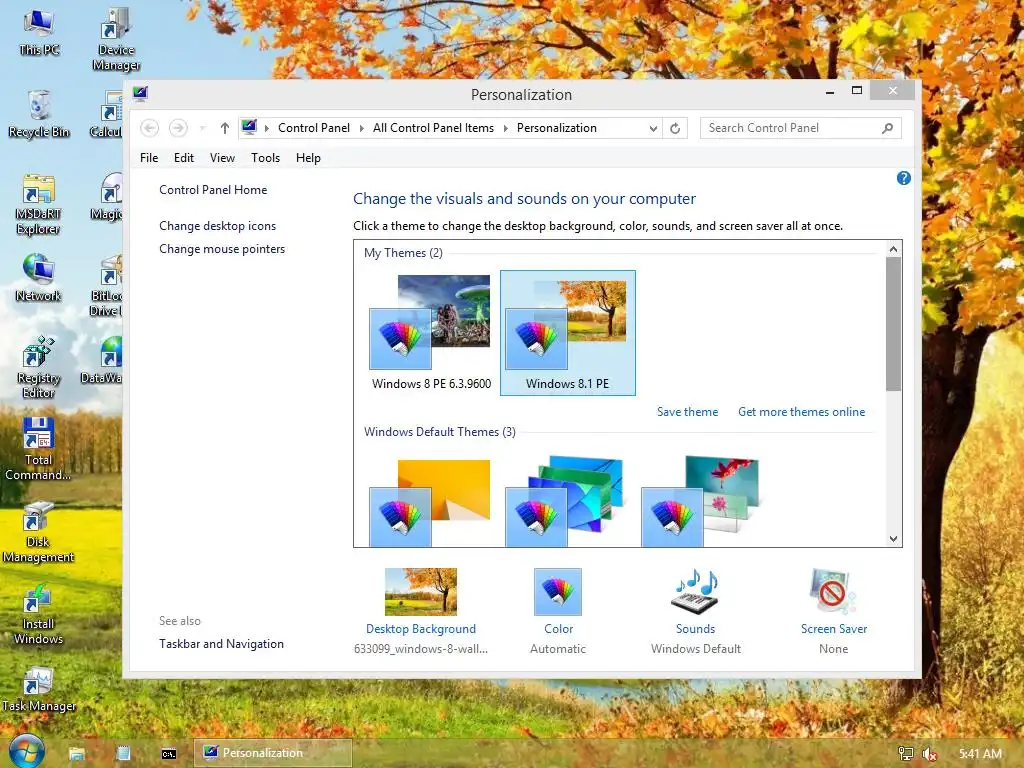The image size is (1024, 768).
Task: Expand the arrow after All Control Panel Items
Action: pos(505,128)
